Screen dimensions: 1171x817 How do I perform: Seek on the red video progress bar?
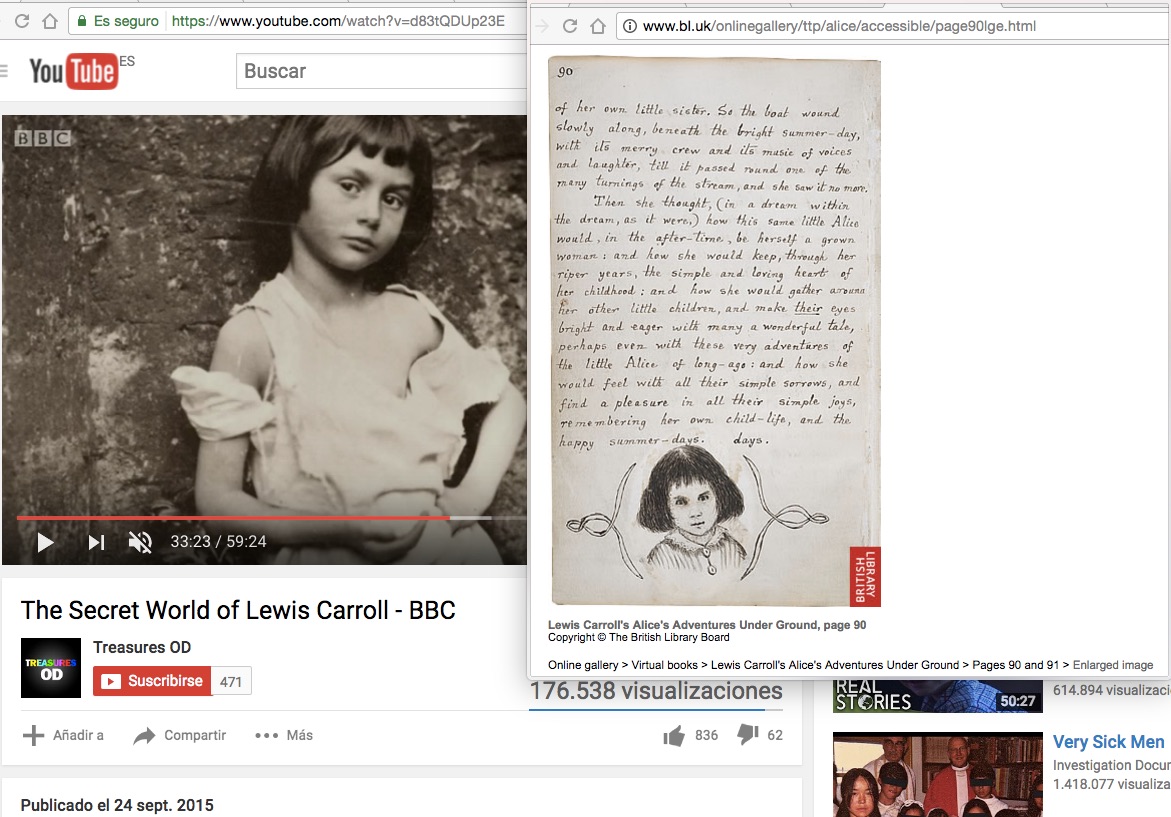point(230,518)
